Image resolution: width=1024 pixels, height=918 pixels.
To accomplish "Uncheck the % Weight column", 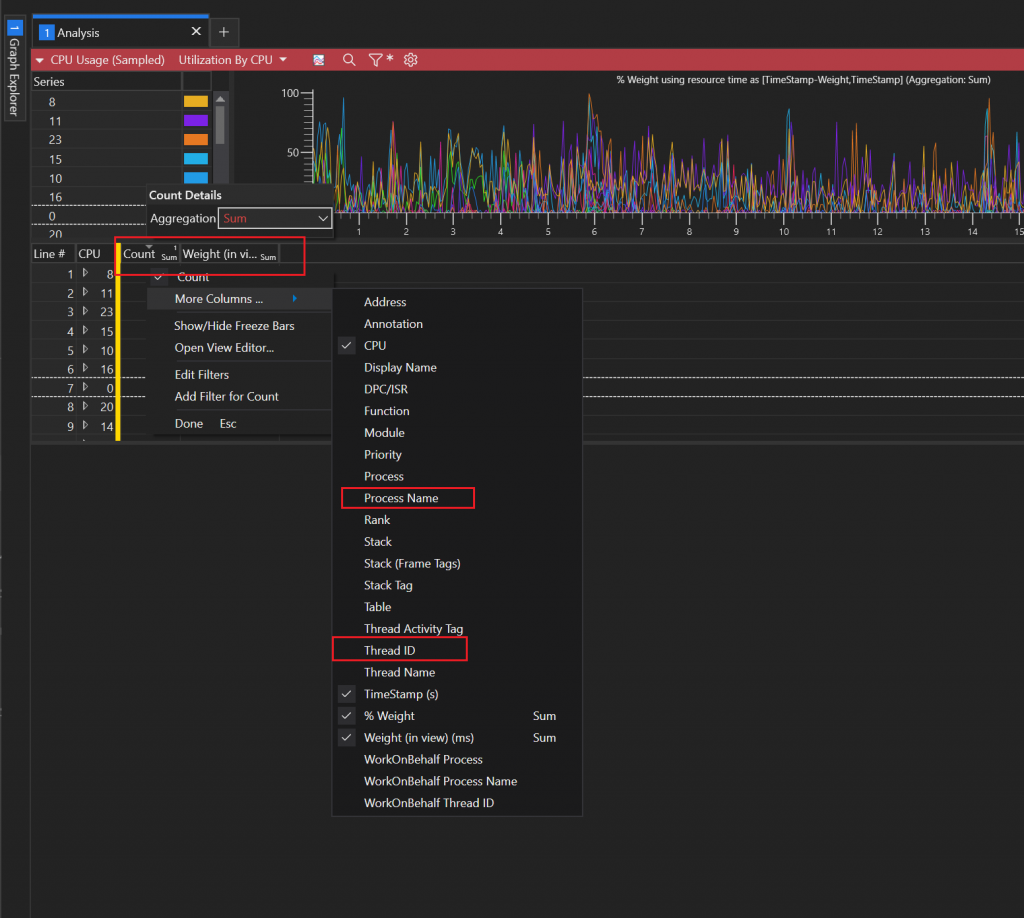I will pos(344,715).
